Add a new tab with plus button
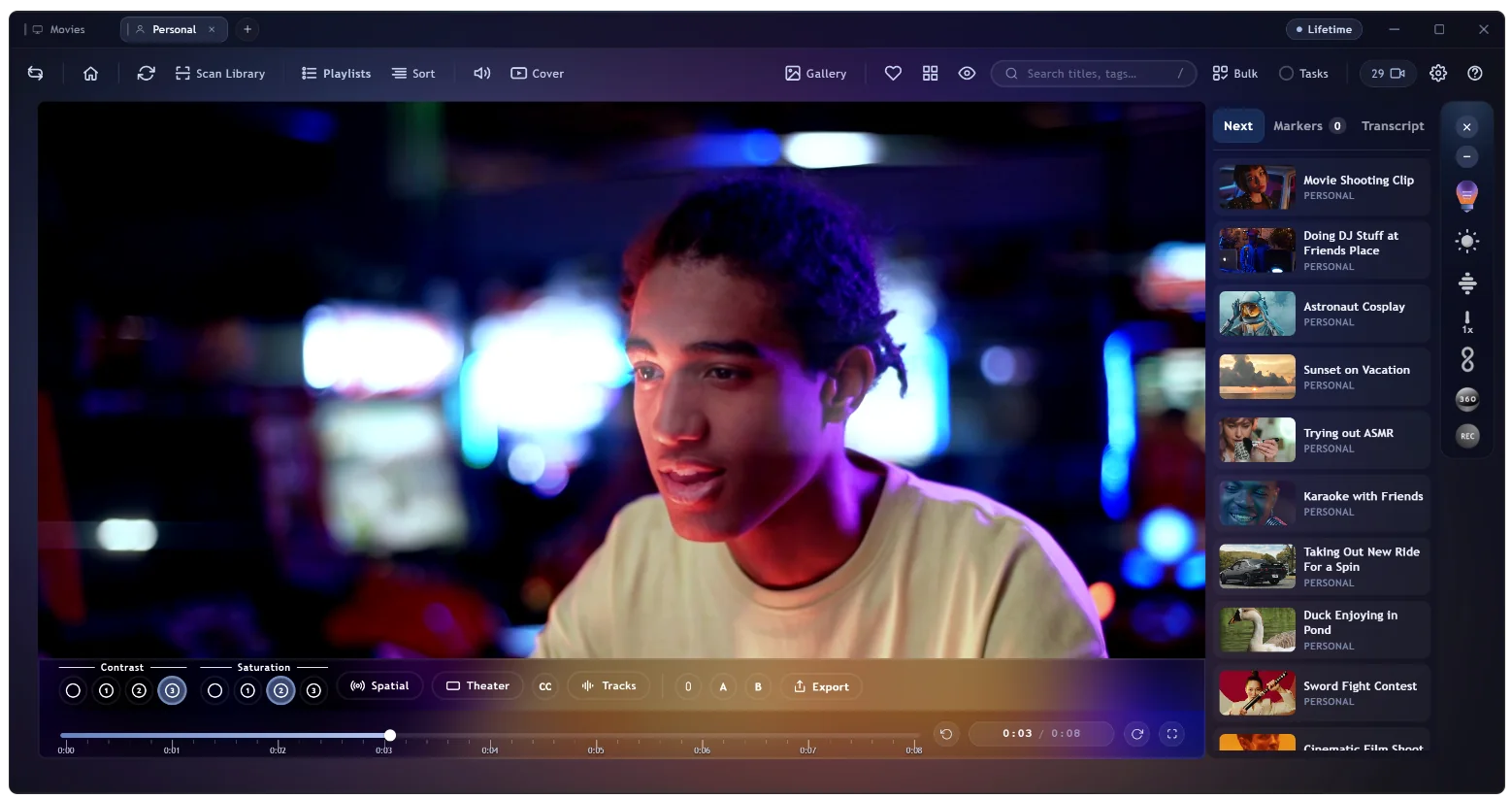This screenshot has height=799, width=1512. 247,29
